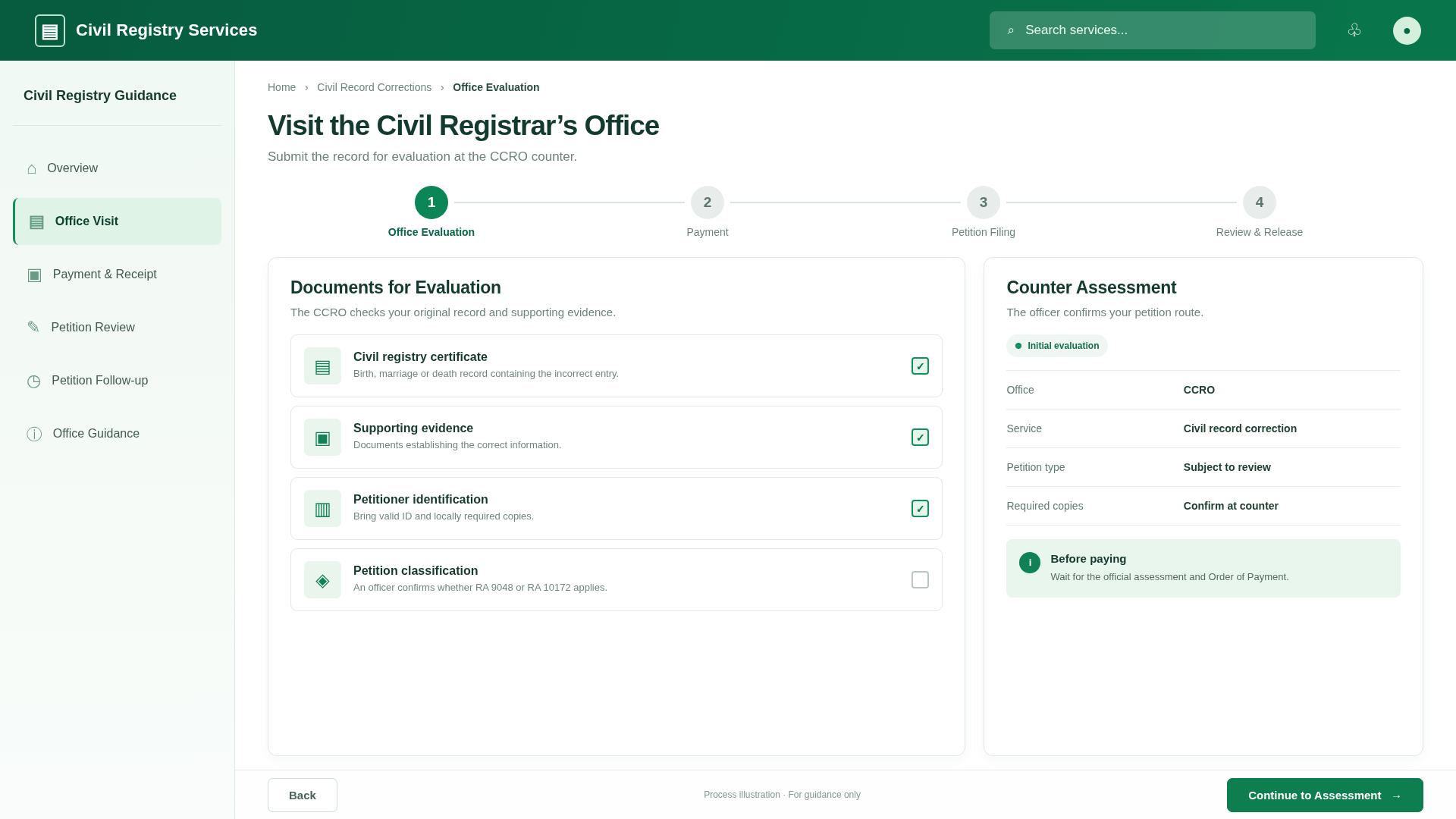Go to Home breadcrumb
The height and width of the screenshot is (819, 1456).
click(281, 87)
